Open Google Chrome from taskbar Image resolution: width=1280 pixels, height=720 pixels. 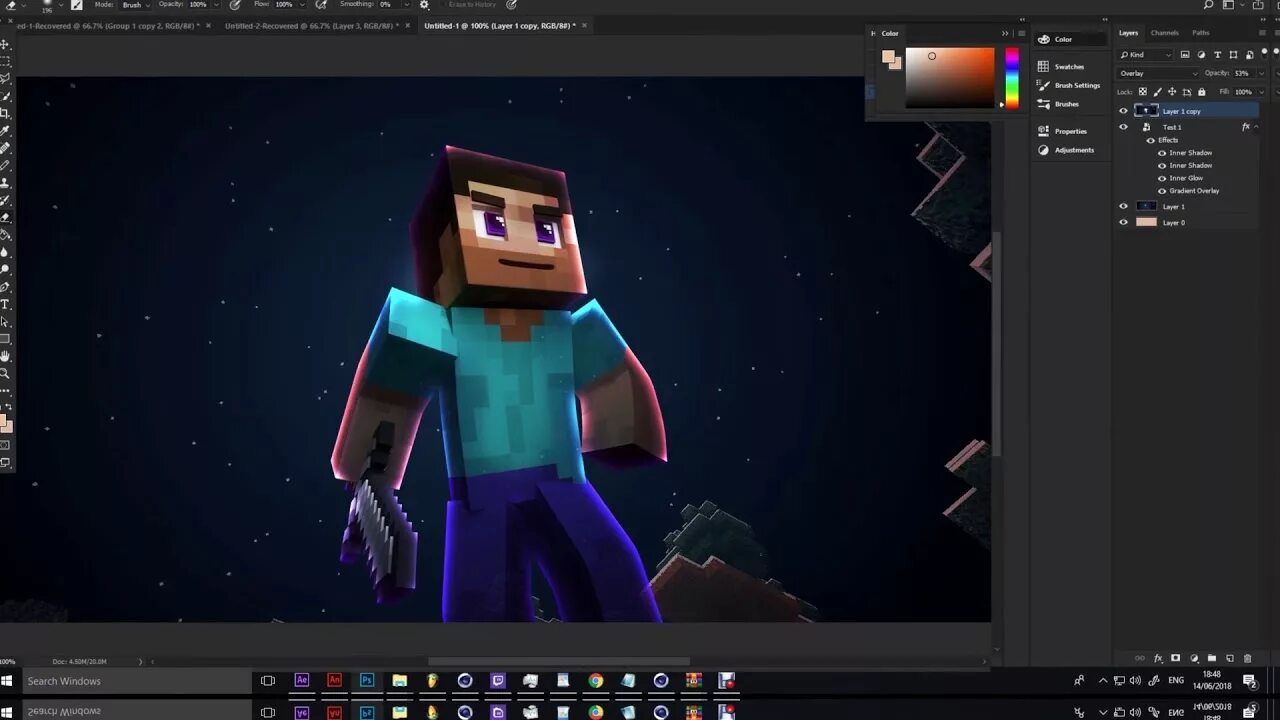(x=596, y=681)
